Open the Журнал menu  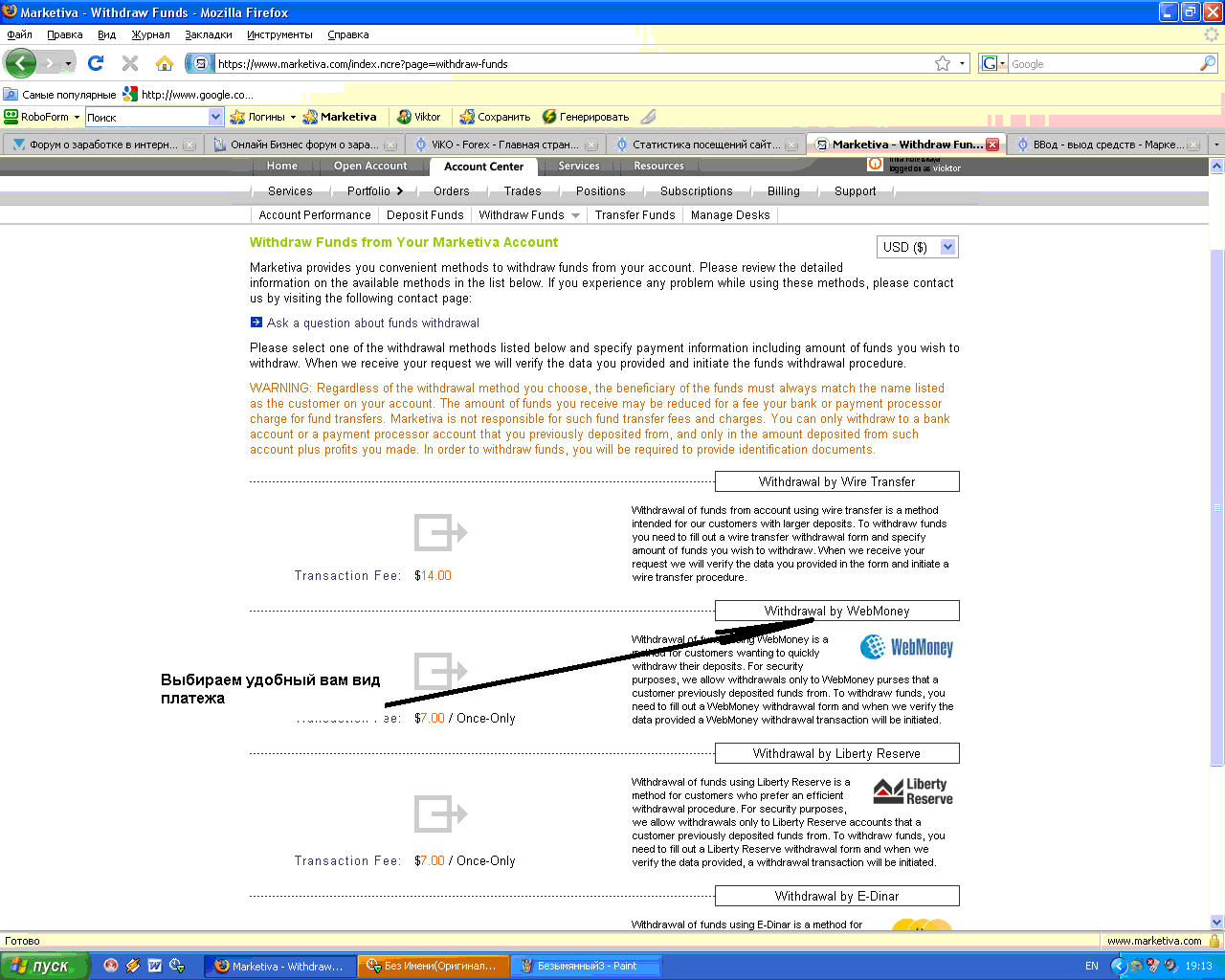point(150,34)
